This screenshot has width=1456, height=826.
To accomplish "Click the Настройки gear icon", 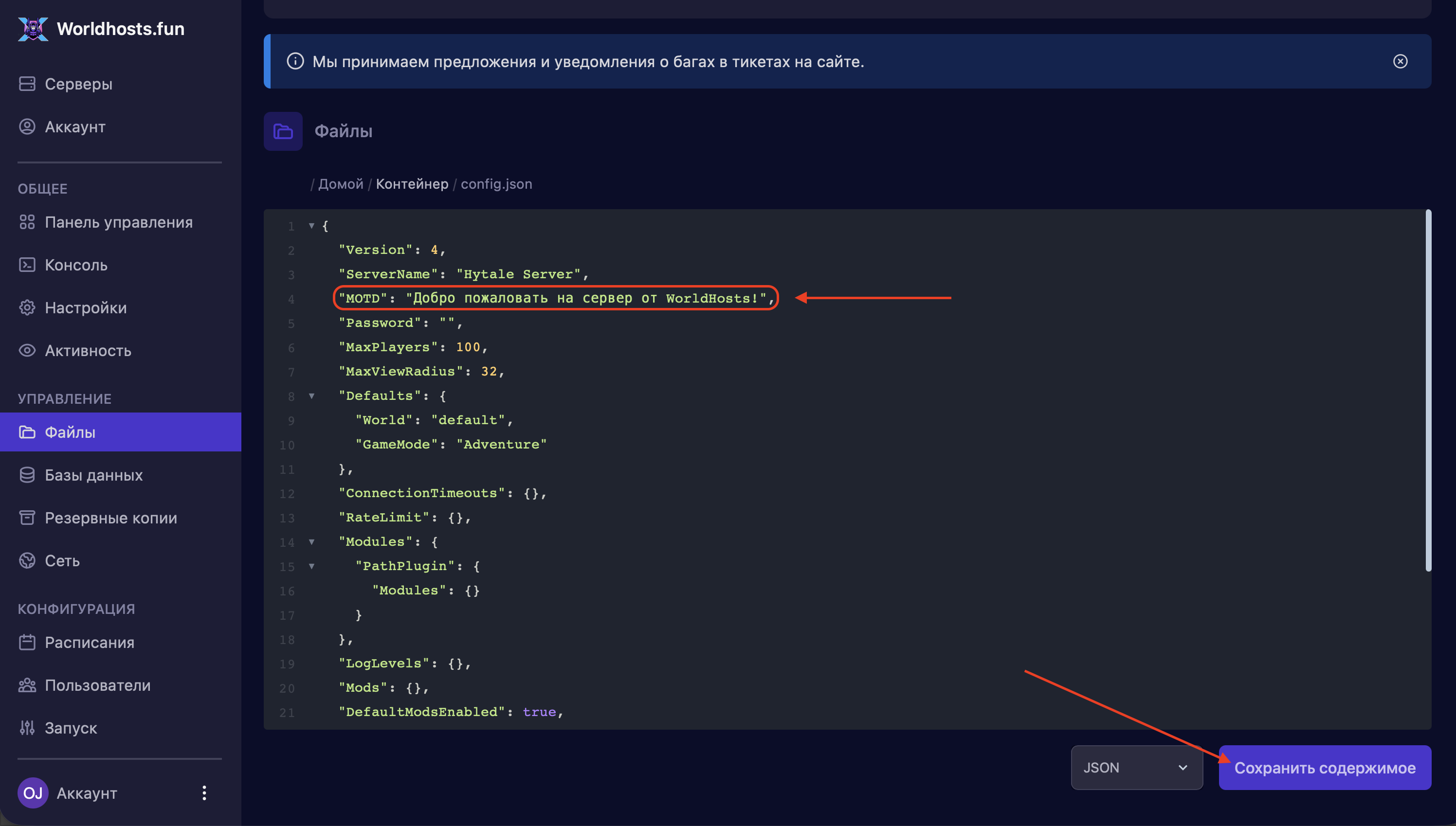I will (27, 307).
